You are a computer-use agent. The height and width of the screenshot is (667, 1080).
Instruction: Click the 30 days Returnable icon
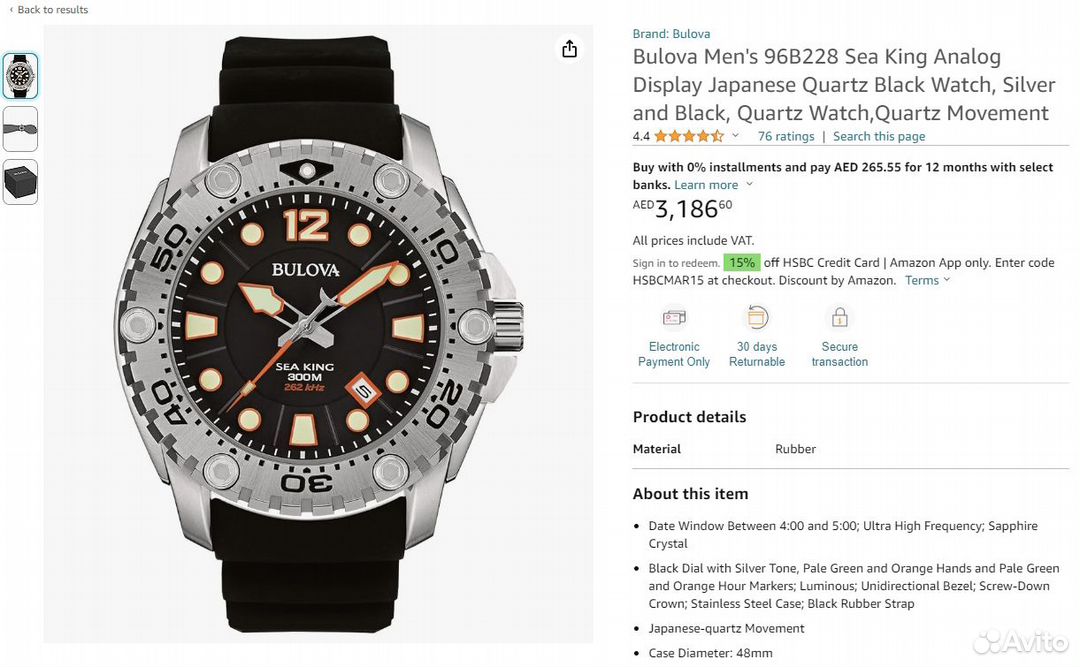(x=757, y=318)
